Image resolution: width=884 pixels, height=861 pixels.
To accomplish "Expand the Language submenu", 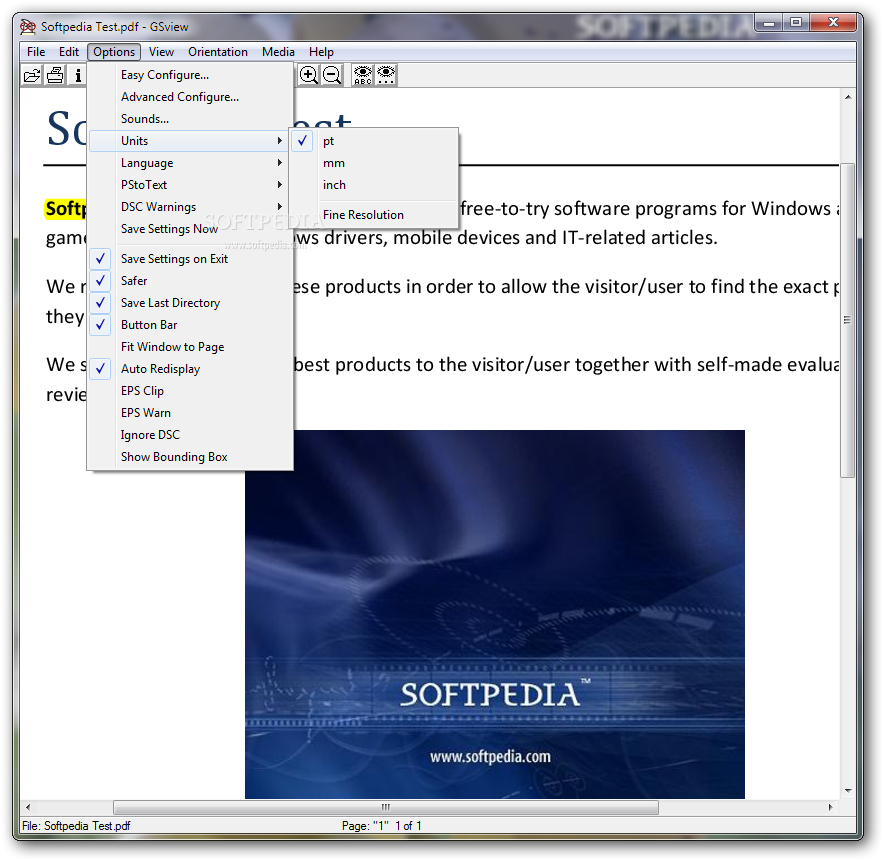I will 191,163.
